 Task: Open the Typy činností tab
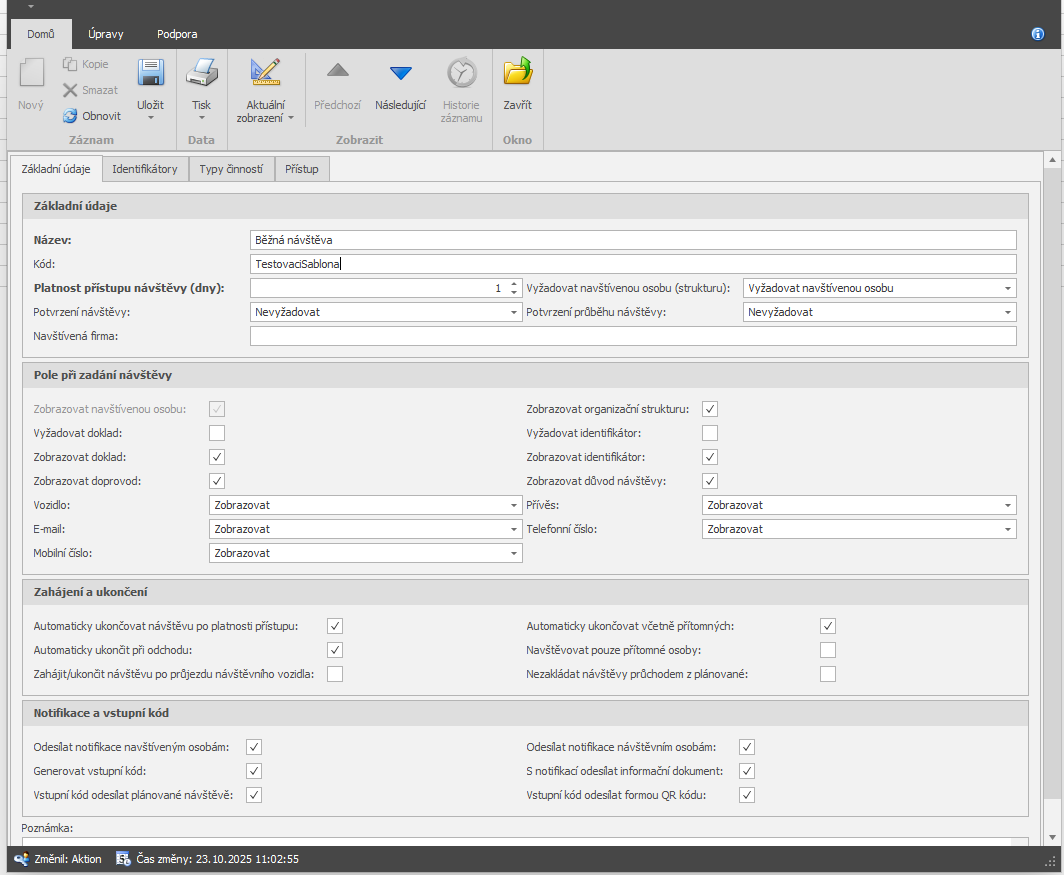[231, 169]
